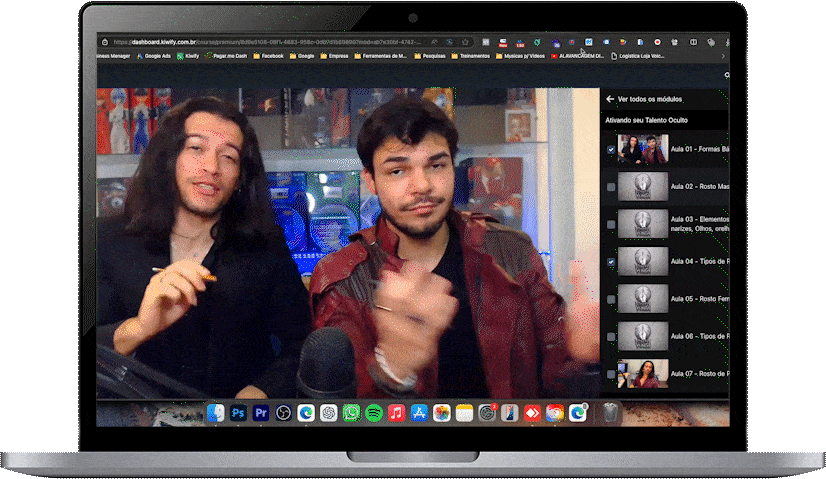Open the Google Ads bookmark
Screen dimensions: 826x479
153,56
